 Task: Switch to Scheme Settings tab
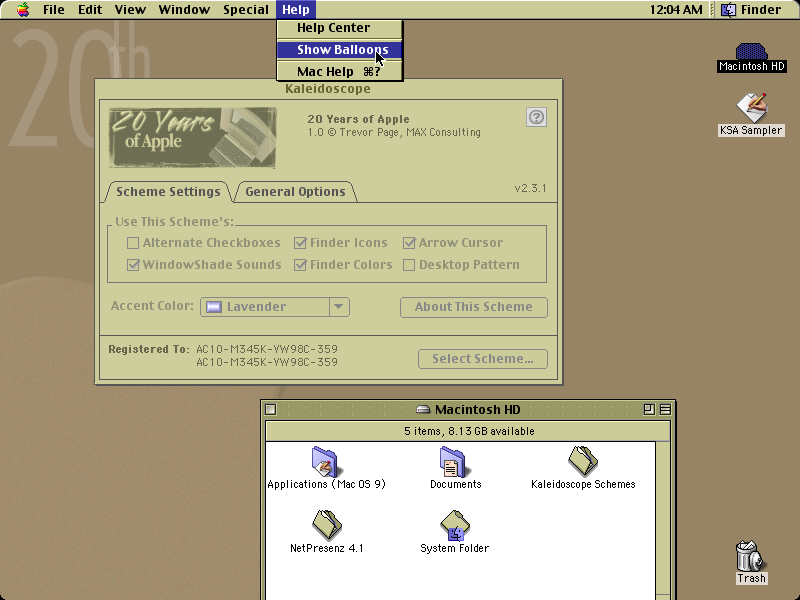pos(168,192)
